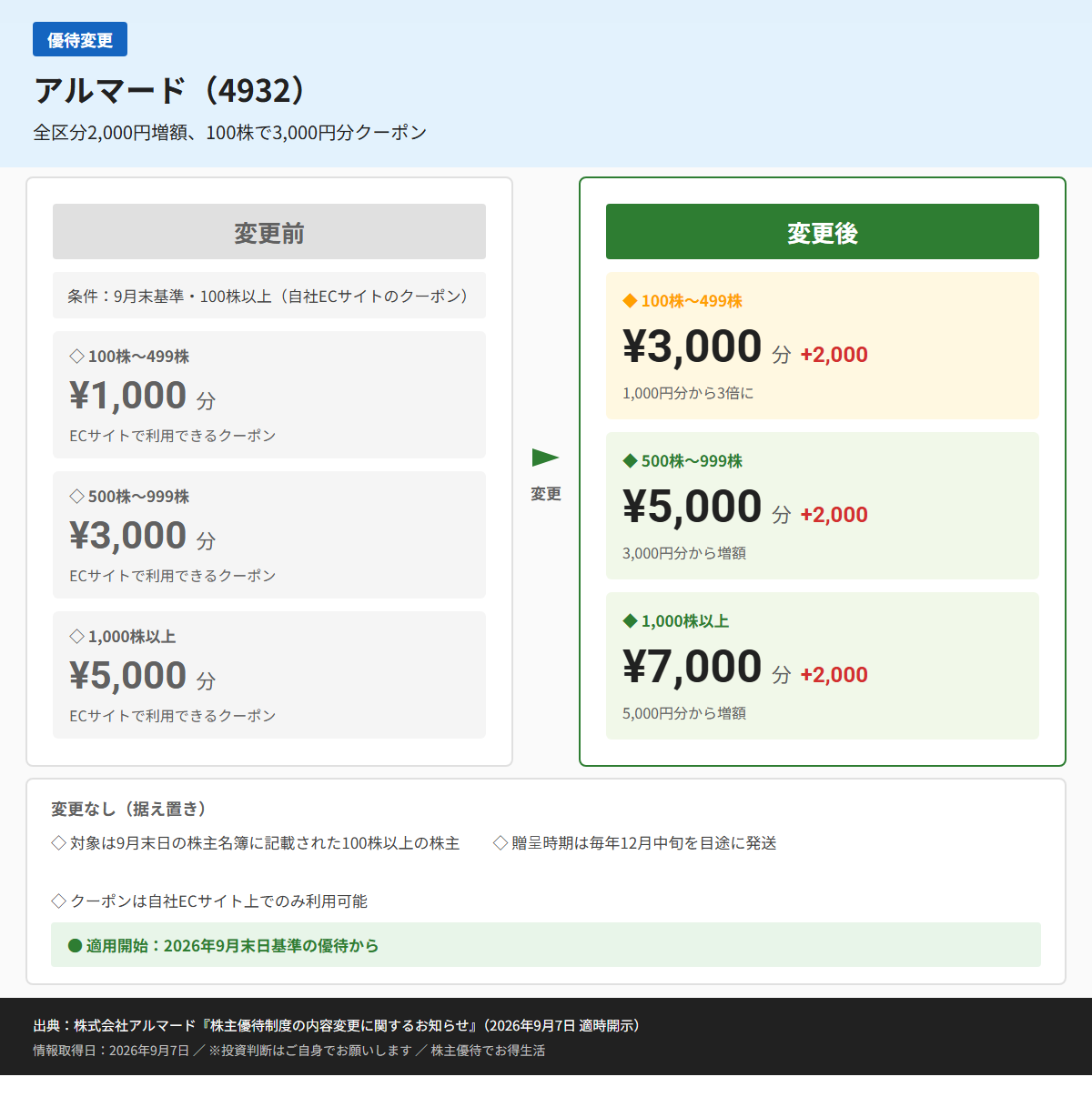Click the 変更 label under the arrow
Screen dimensions: 1092x1097
pyautogui.click(x=546, y=494)
